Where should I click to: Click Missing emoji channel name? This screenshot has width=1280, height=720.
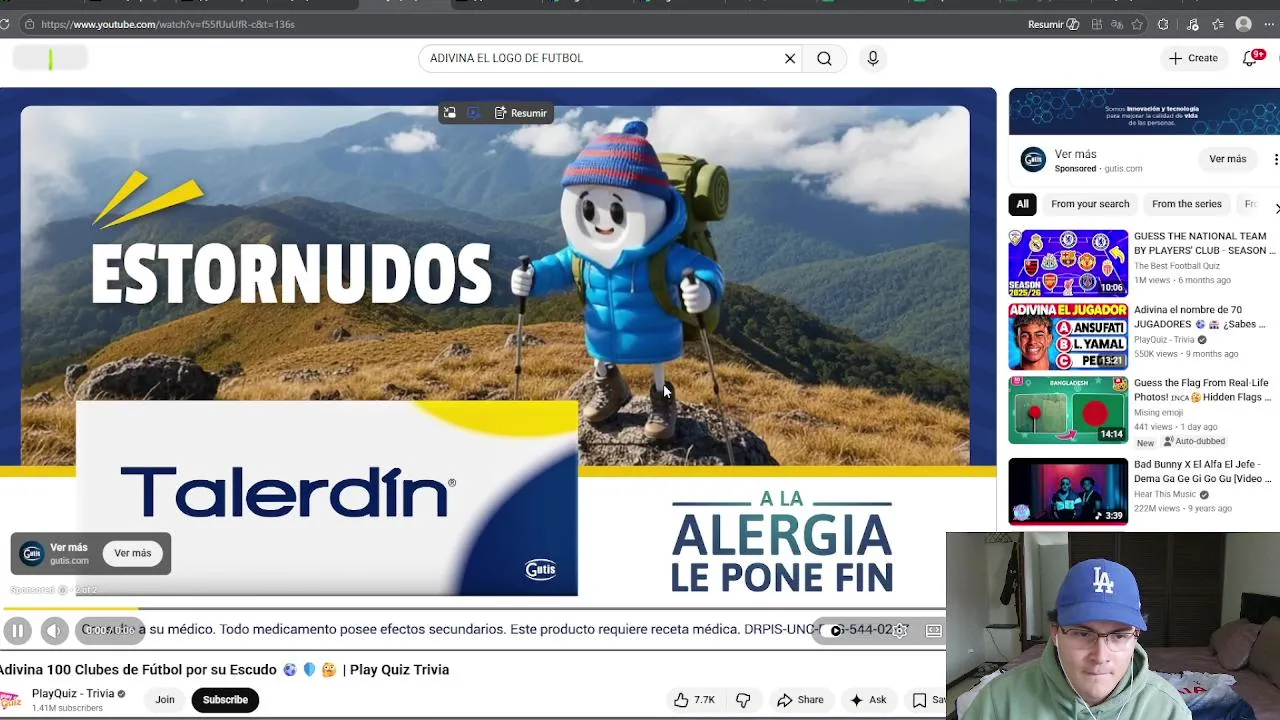[1158, 412]
